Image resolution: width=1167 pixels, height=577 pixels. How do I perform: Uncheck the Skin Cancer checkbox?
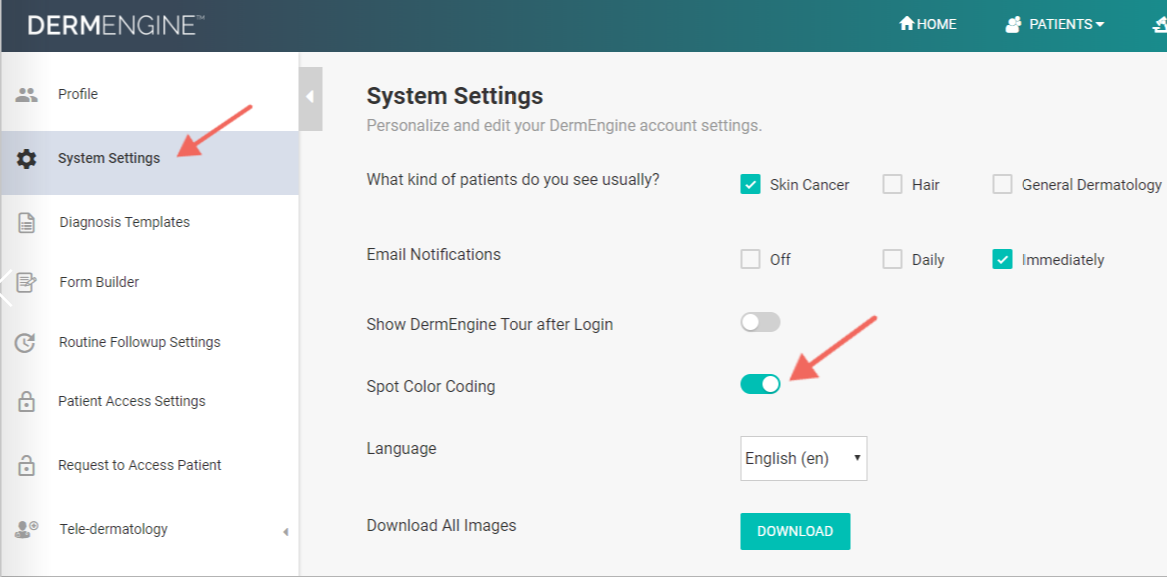(x=750, y=184)
